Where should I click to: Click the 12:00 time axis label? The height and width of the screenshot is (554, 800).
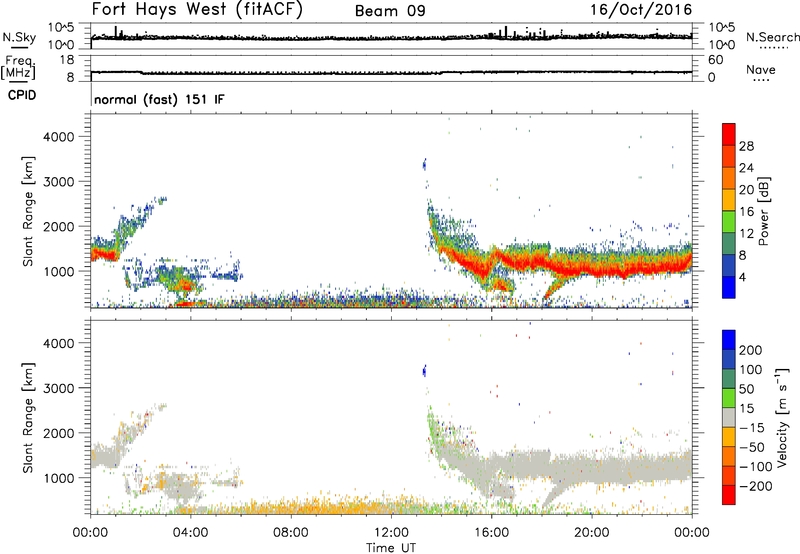click(x=391, y=533)
